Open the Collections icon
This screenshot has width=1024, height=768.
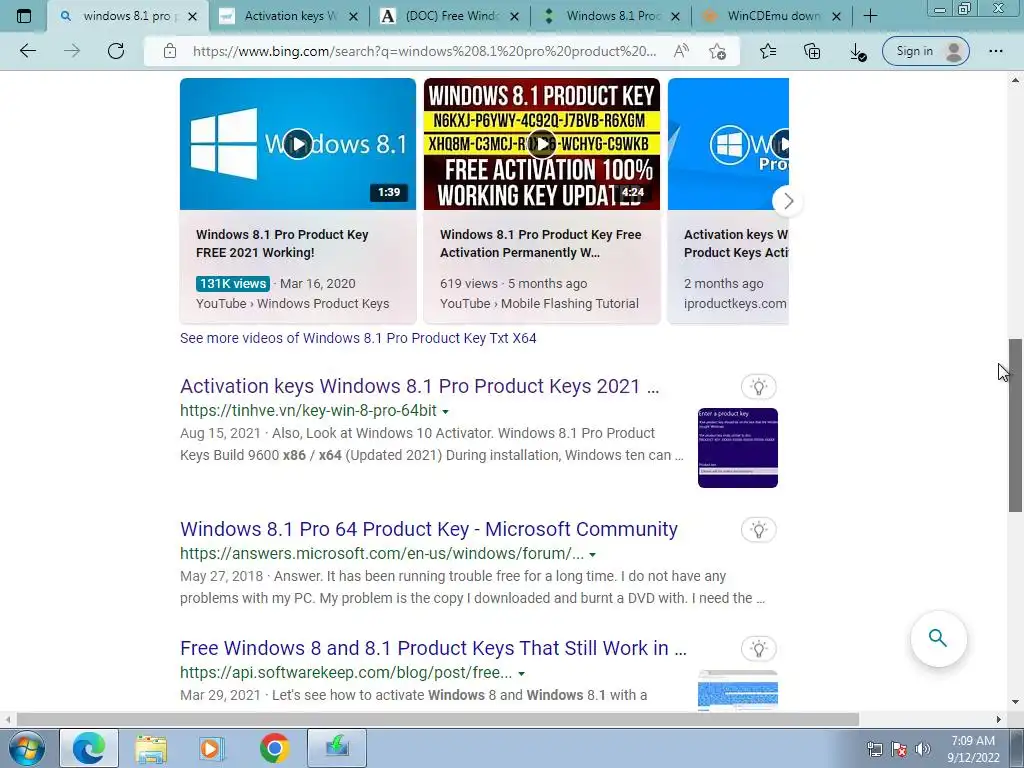(x=812, y=51)
